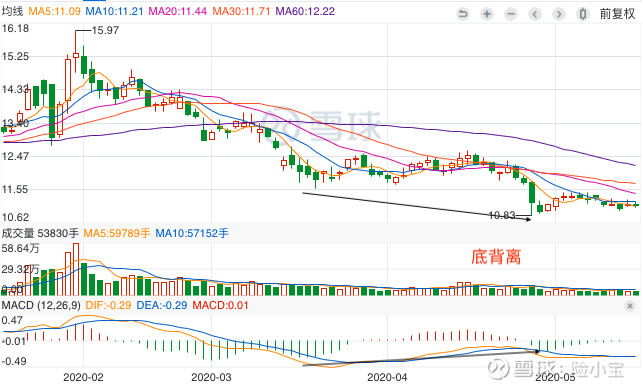Viewport: 643px width, 389px height.
Task: Click the MA20:11.44 legend label
Action: (x=177, y=11)
